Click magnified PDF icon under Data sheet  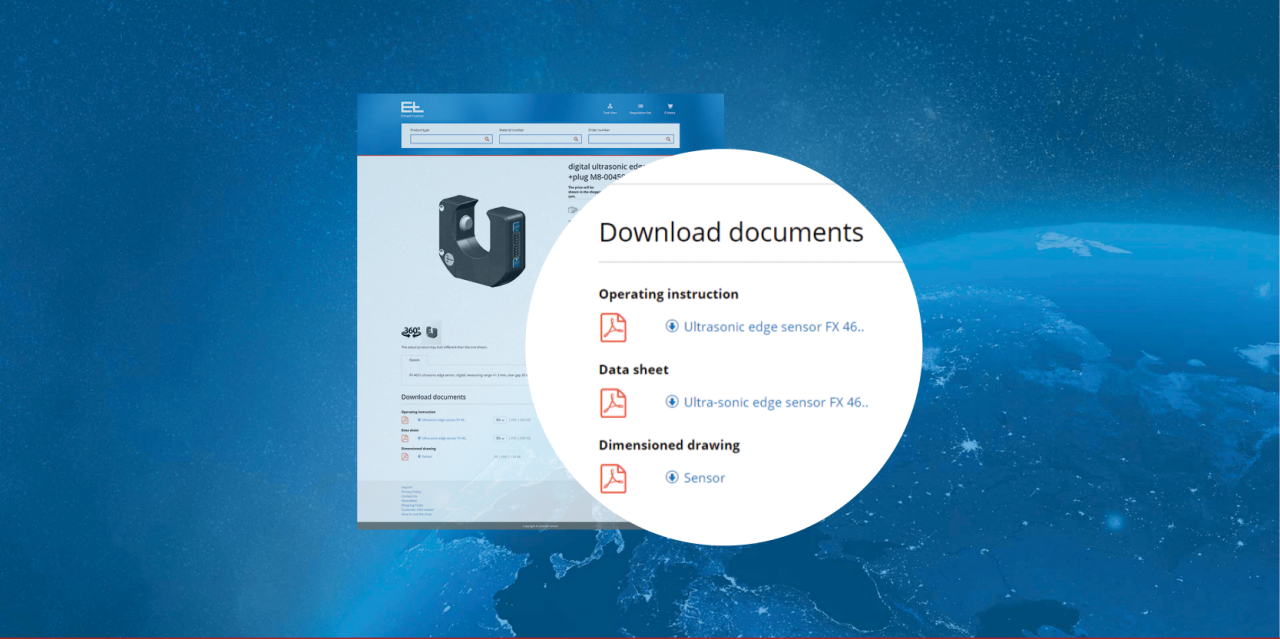point(613,402)
